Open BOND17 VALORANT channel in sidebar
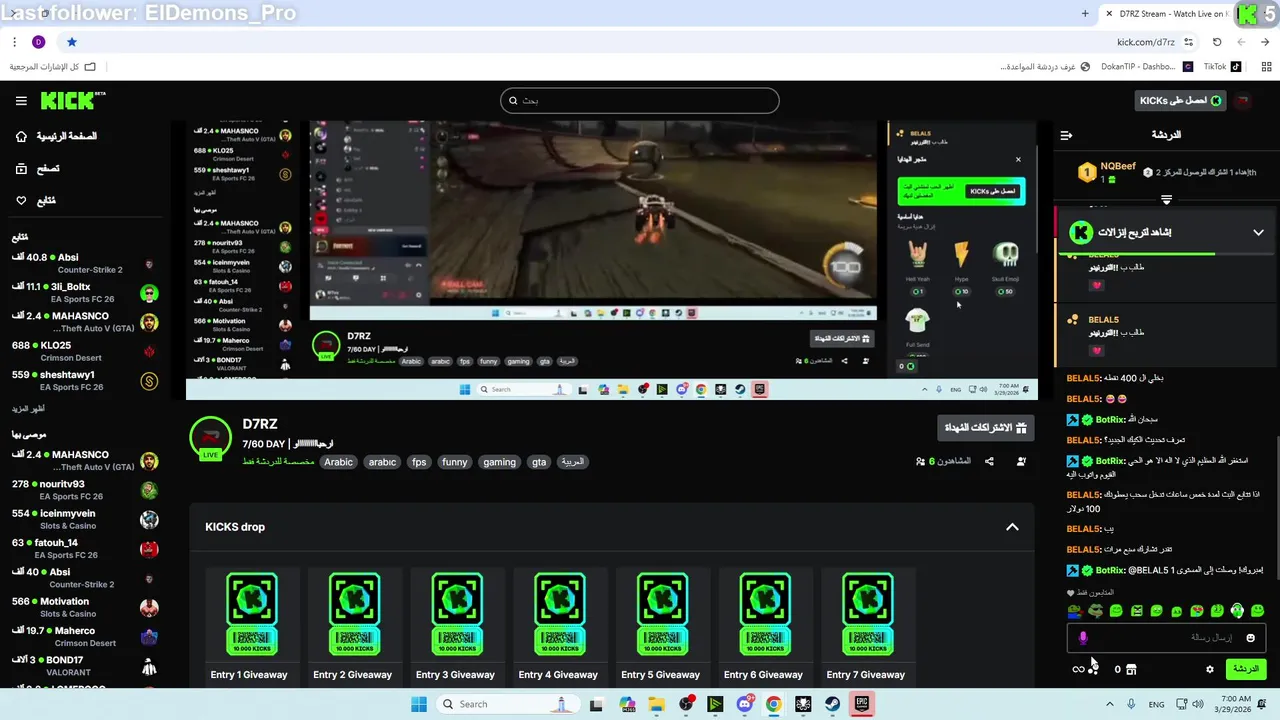Viewport: 1280px width, 720px height. (x=85, y=666)
